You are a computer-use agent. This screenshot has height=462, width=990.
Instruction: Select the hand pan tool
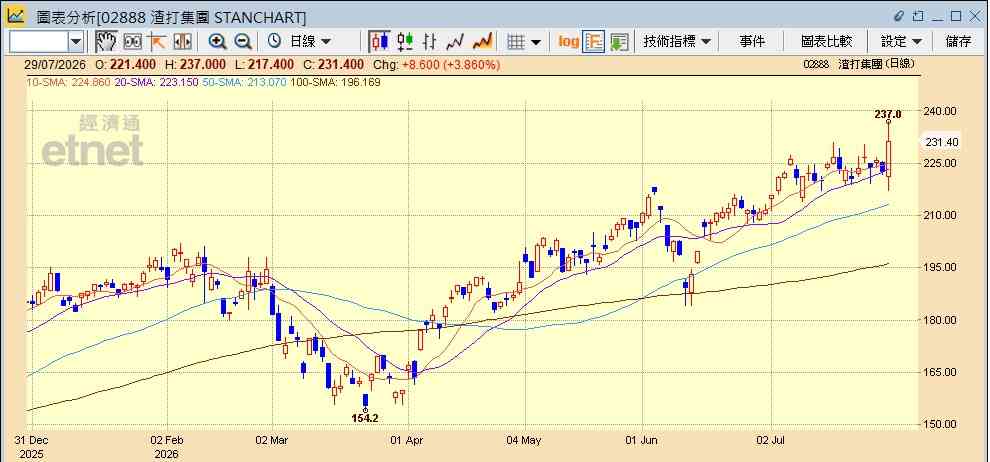click(x=106, y=42)
